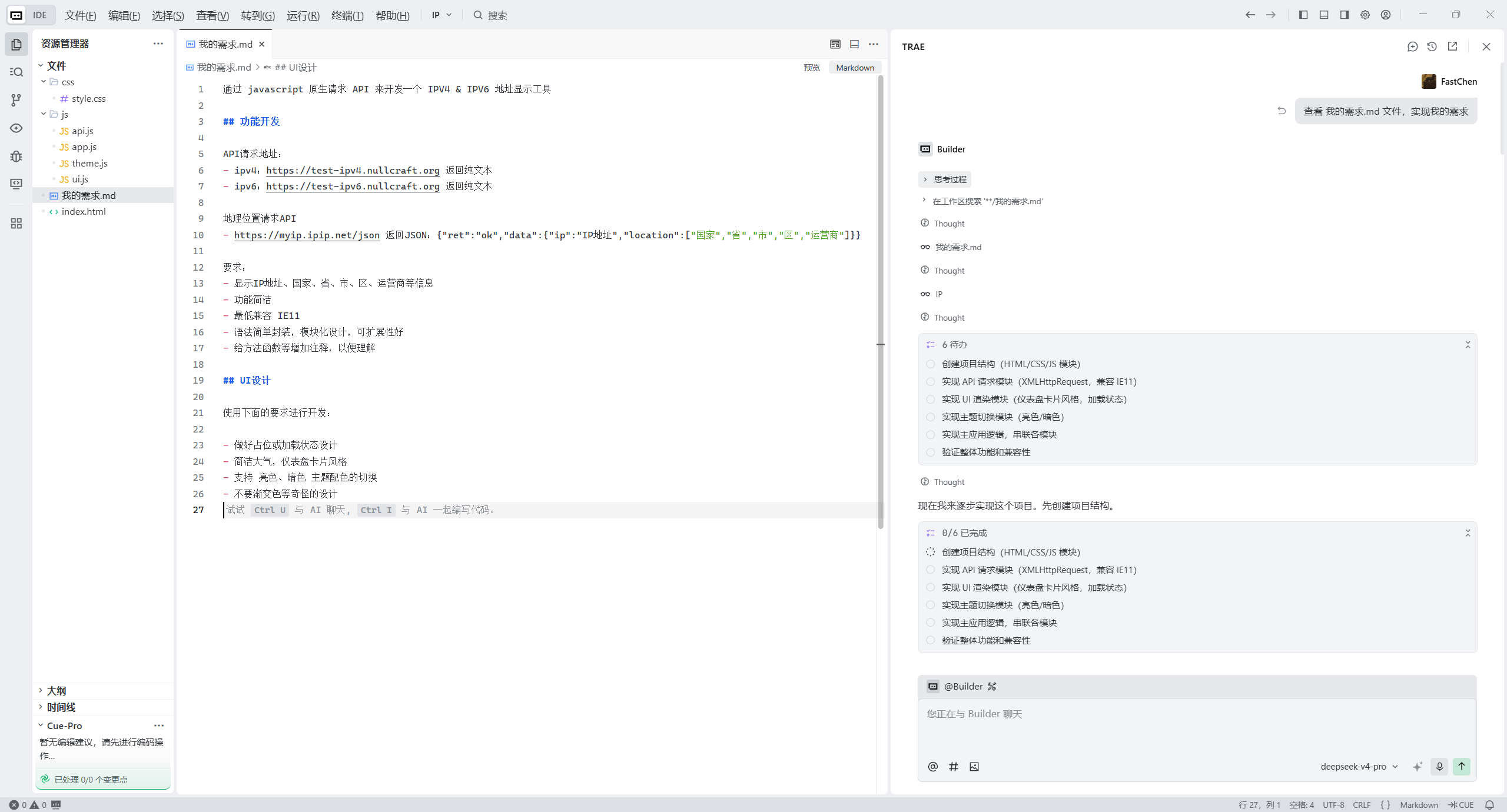Viewport: 1507px width, 812px height.
Task: Open Search in the activity bar
Action: coord(16,71)
